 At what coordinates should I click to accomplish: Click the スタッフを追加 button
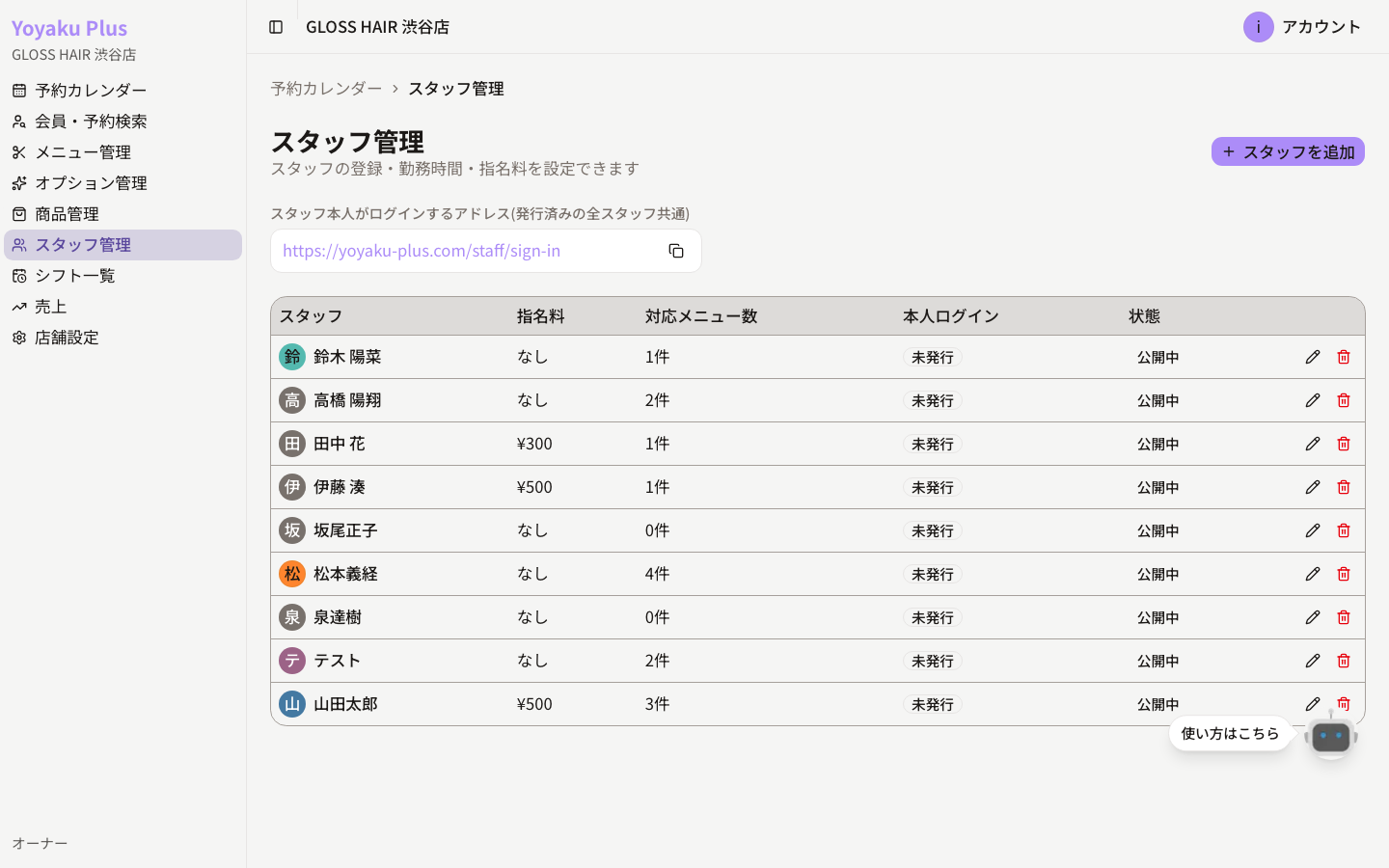pyautogui.click(x=1288, y=151)
